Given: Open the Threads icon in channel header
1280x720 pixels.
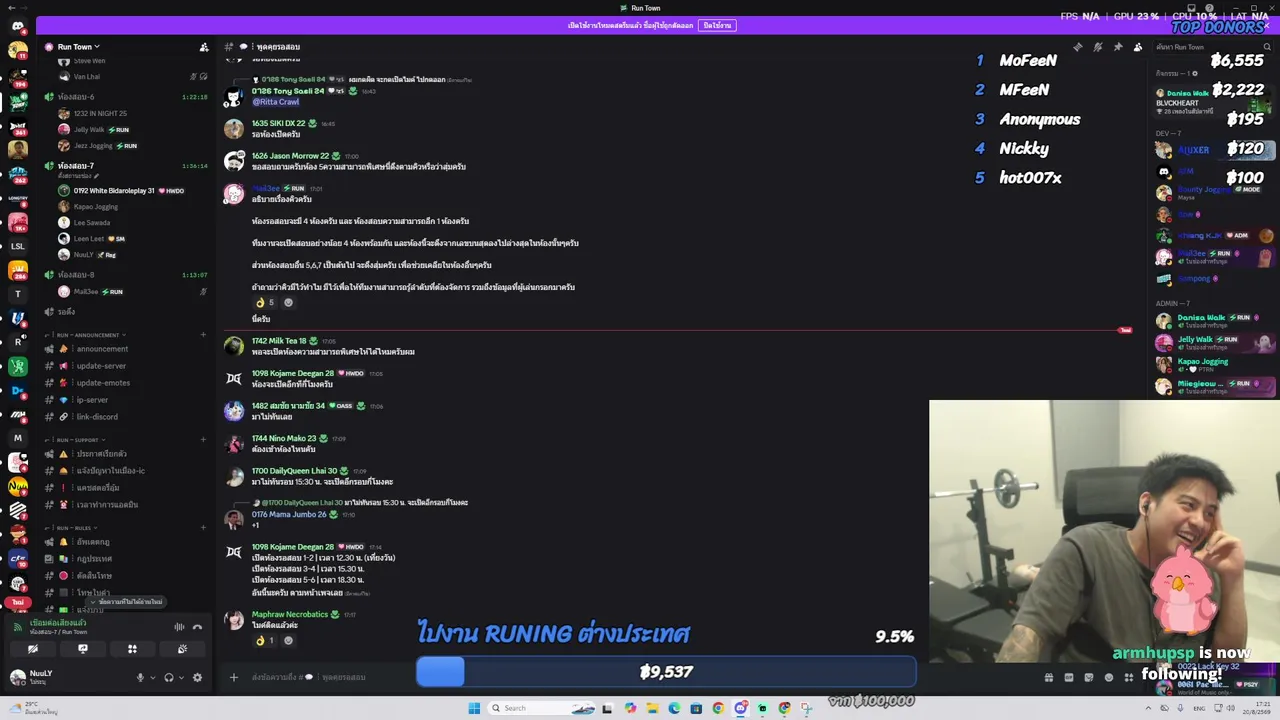Looking at the screenshot, I should [1077, 47].
